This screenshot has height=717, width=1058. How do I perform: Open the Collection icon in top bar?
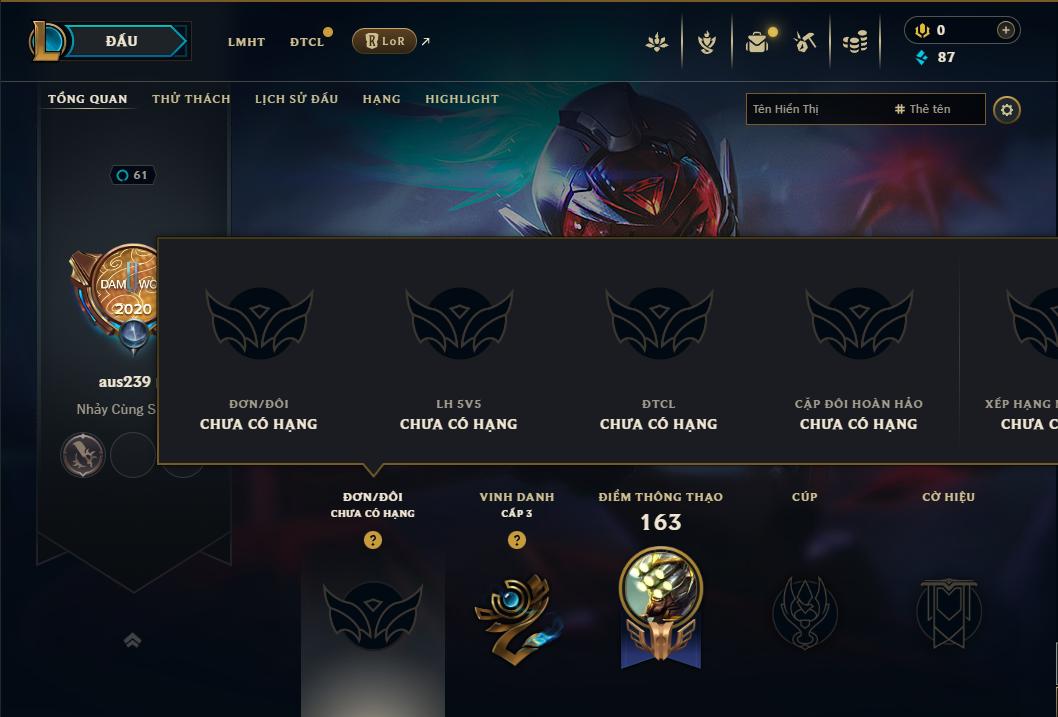(x=706, y=42)
